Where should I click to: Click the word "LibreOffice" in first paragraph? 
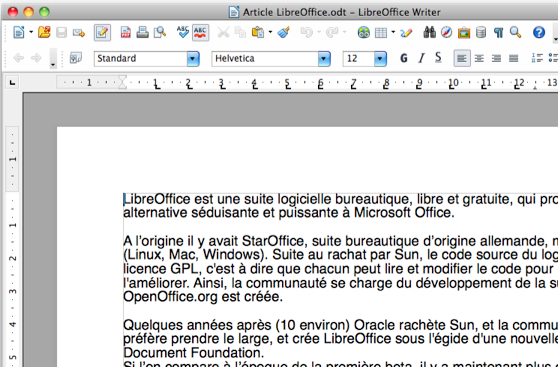(157, 199)
